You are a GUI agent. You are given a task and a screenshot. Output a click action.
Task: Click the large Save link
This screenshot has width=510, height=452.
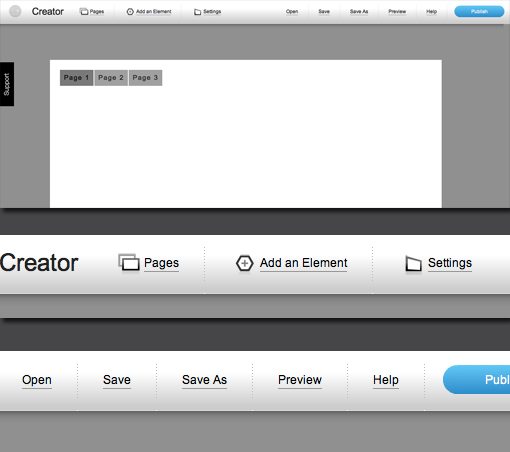(117, 380)
